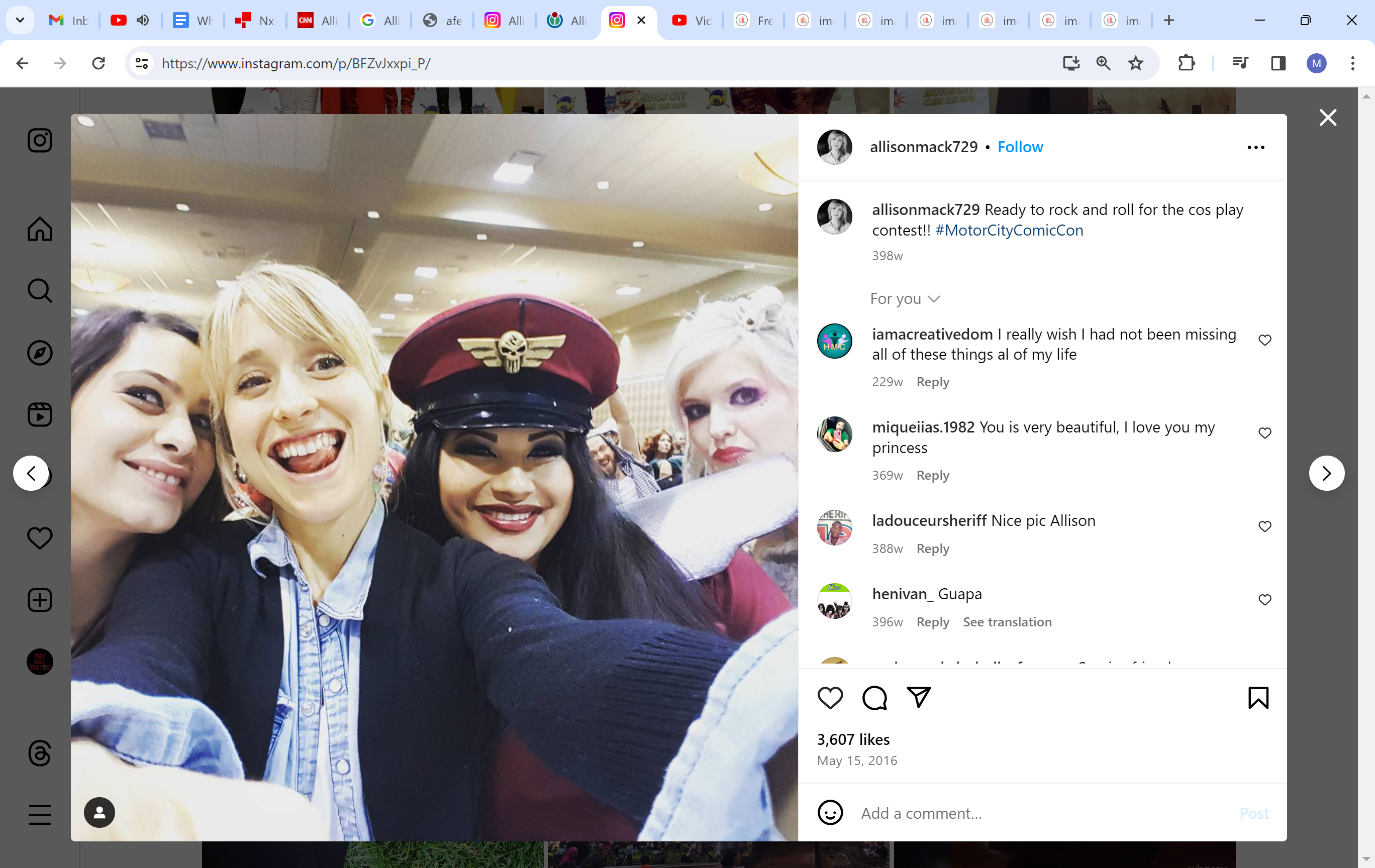Image resolution: width=1375 pixels, height=868 pixels.
Task: Open the #MotorCityComicCon hashtag link
Action: [x=1009, y=230]
